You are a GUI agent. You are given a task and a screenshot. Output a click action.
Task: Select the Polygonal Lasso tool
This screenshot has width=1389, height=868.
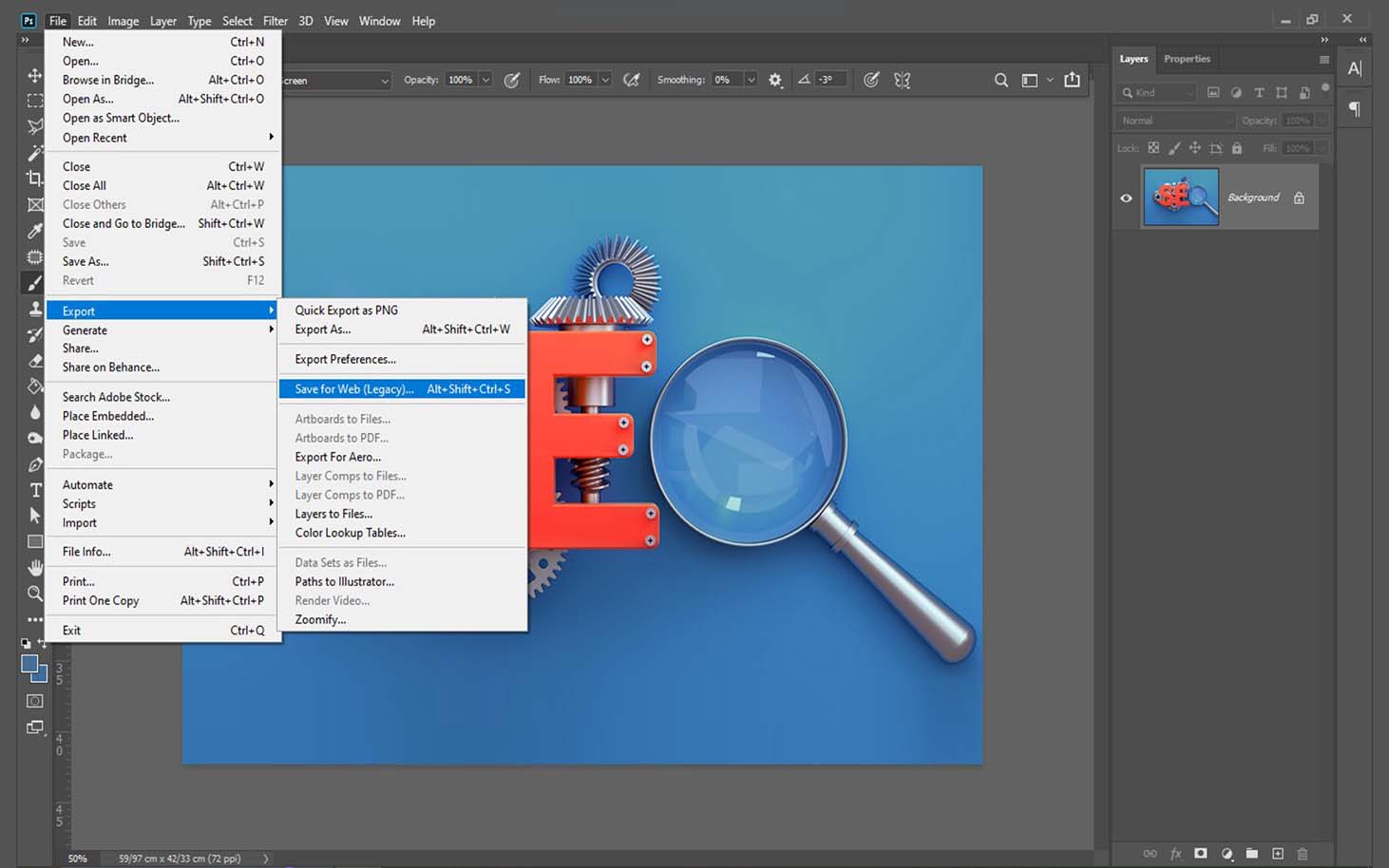[x=35, y=125]
